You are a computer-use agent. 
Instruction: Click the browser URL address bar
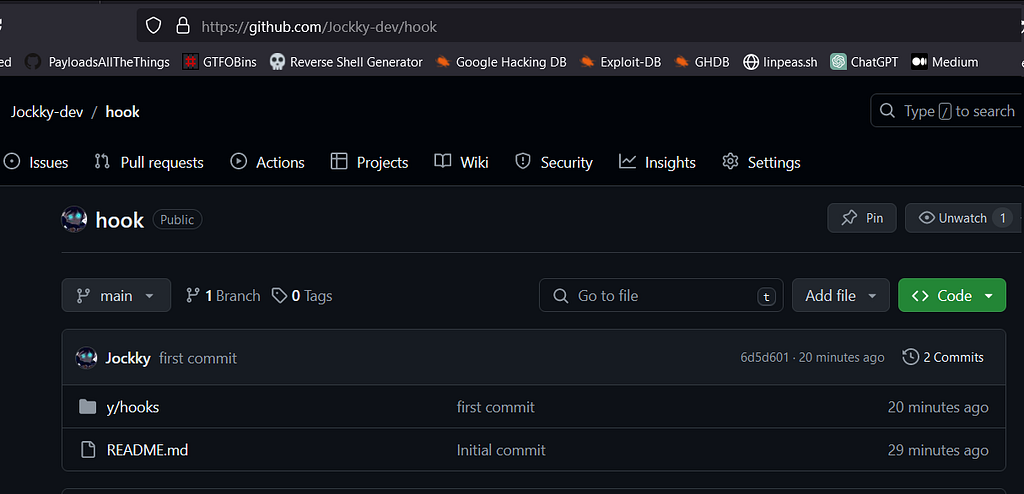pyautogui.click(x=577, y=26)
